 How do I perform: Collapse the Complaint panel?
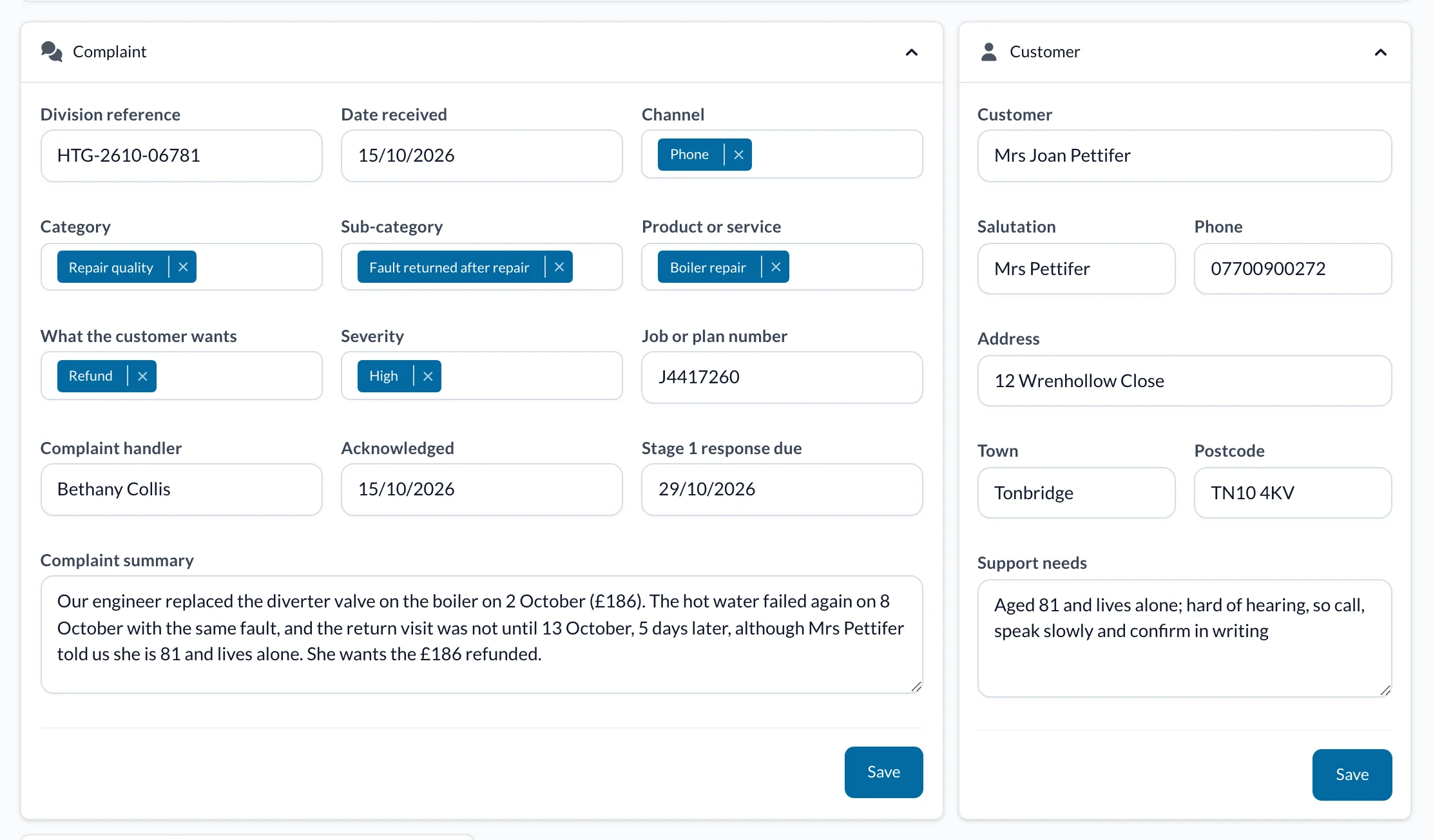[911, 52]
